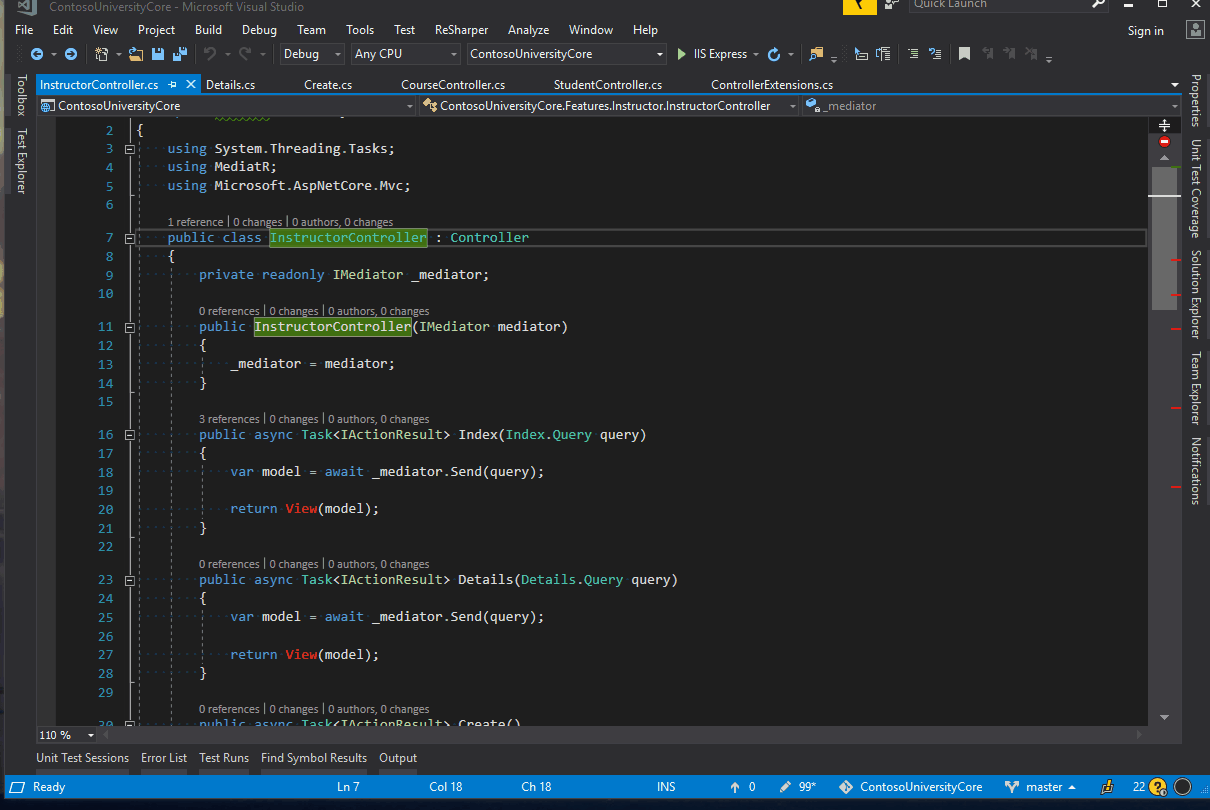This screenshot has width=1210, height=810.
Task: Switch to the Details.cs tab
Action: (x=230, y=85)
